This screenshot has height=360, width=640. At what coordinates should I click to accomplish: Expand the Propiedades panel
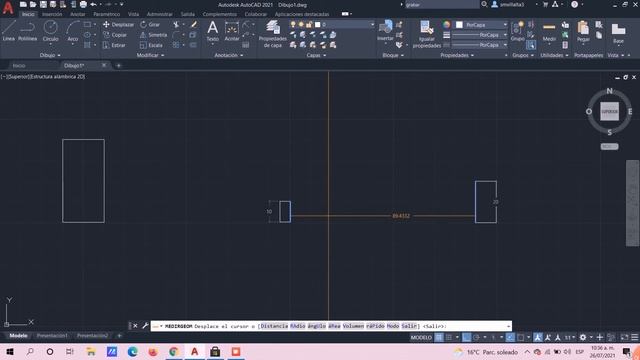457,55
